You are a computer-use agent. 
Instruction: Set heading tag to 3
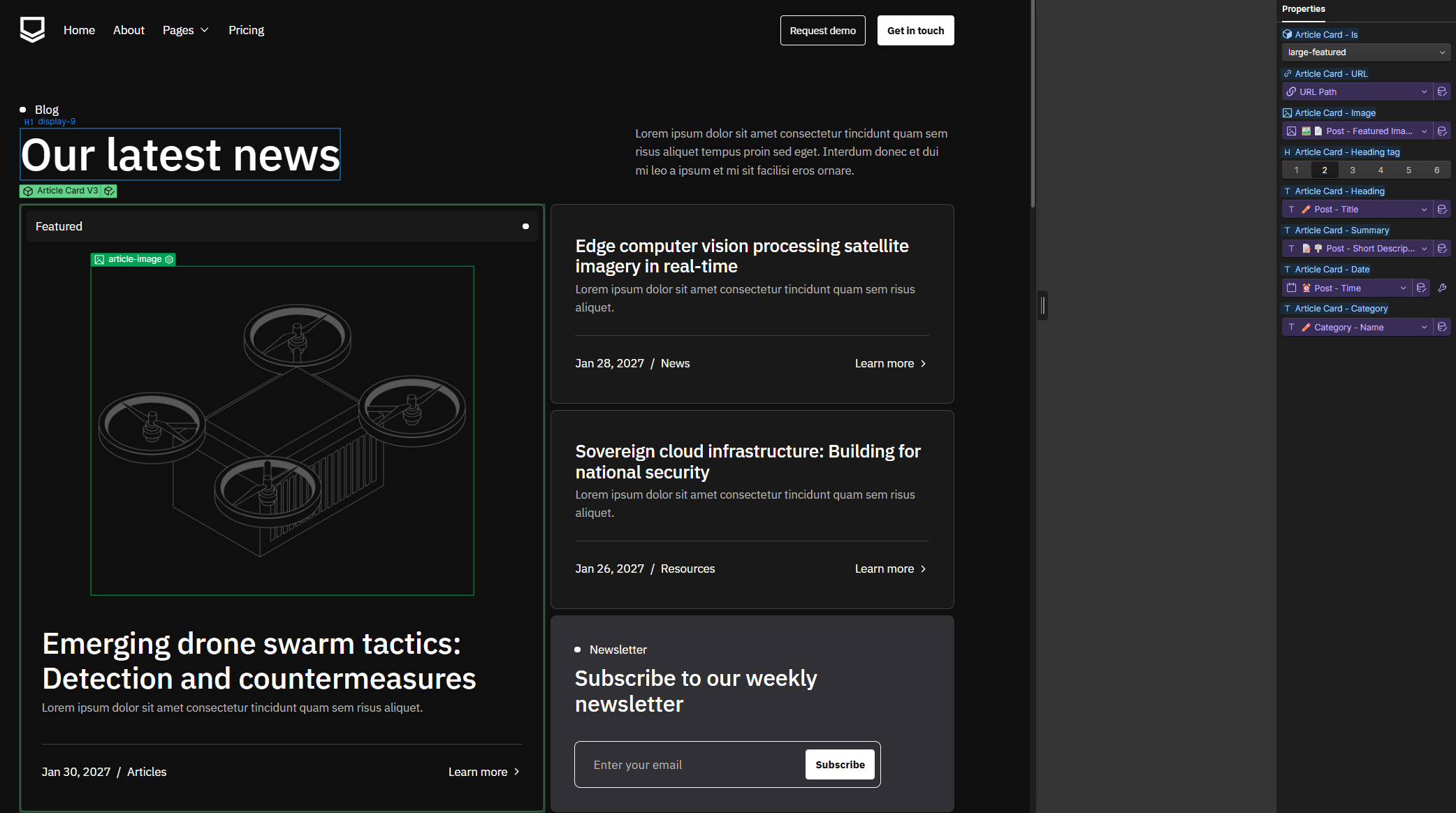coord(1353,170)
